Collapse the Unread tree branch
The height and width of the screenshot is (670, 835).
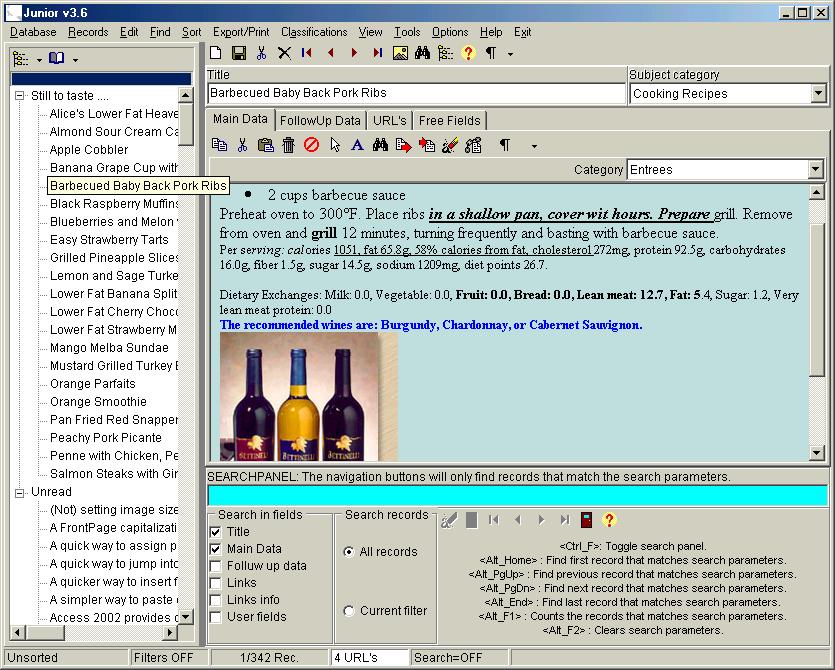click(21, 492)
